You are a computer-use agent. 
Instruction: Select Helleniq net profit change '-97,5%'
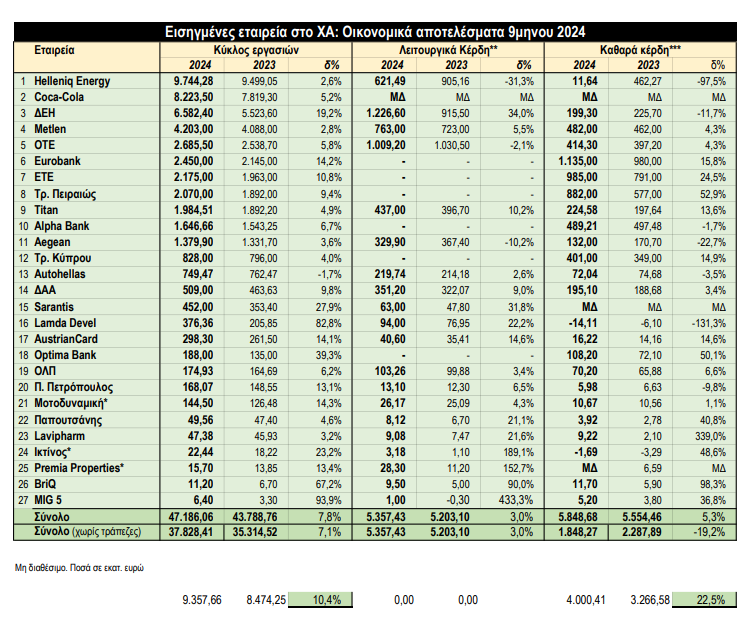[711, 82]
